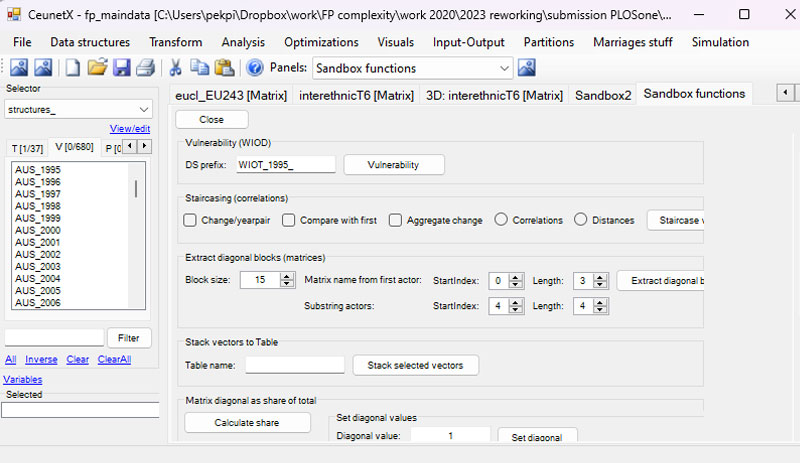Click the Open folder icon

point(97,68)
